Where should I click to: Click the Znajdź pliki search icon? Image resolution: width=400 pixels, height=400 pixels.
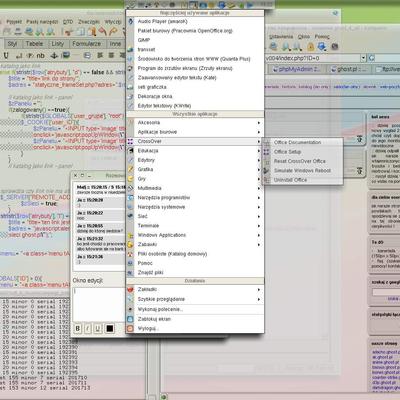130,272
